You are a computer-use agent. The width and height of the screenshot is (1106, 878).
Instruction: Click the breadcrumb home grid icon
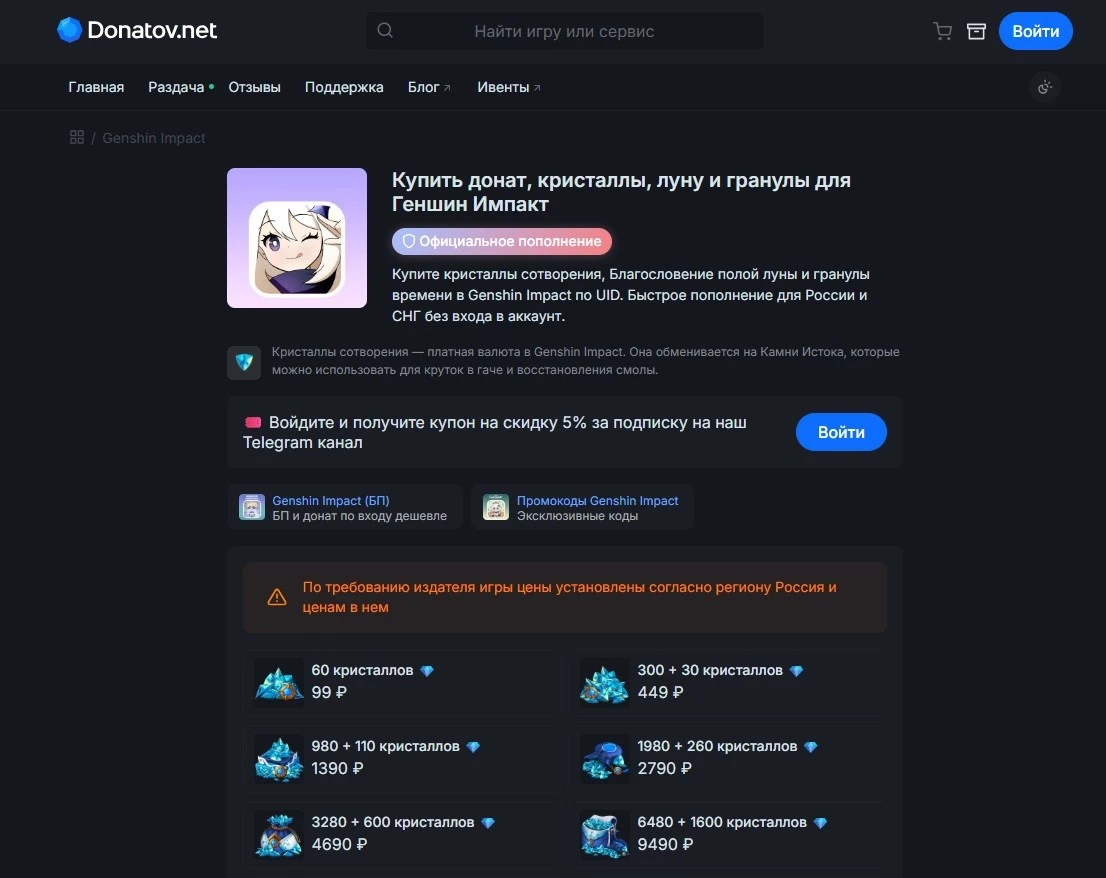(x=77, y=138)
